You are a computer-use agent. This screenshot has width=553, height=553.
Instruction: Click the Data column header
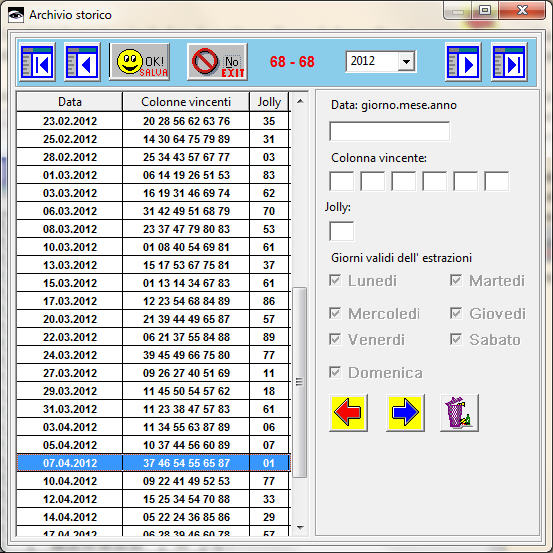click(x=69, y=102)
